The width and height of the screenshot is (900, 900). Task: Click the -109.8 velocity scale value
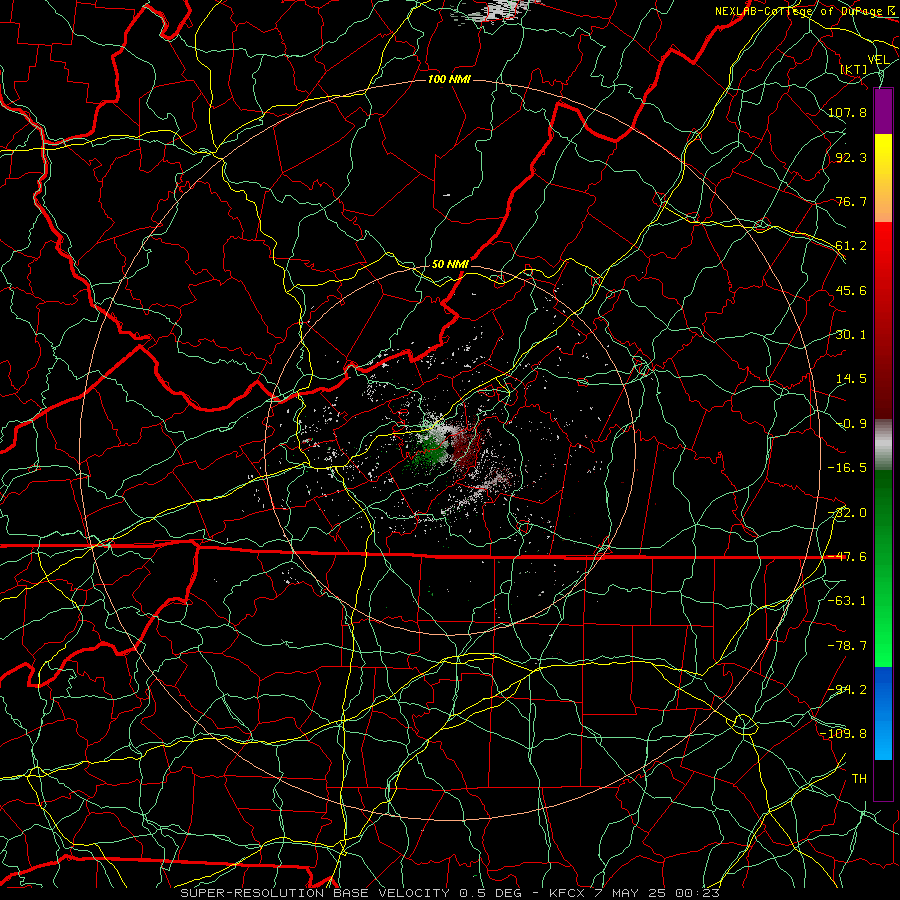pos(844,734)
